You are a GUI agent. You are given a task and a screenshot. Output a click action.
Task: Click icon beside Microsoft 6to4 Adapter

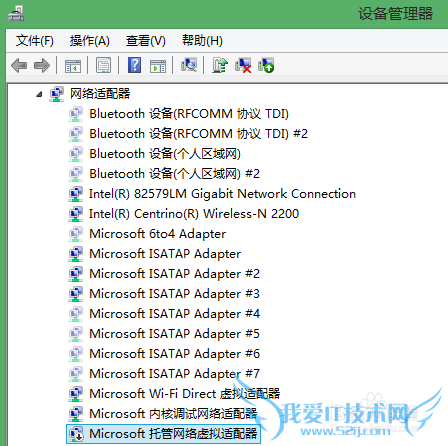click(x=76, y=234)
